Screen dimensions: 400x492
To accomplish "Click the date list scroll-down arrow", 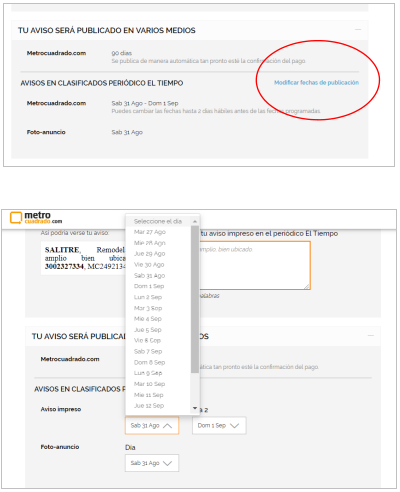I will click(195, 408).
